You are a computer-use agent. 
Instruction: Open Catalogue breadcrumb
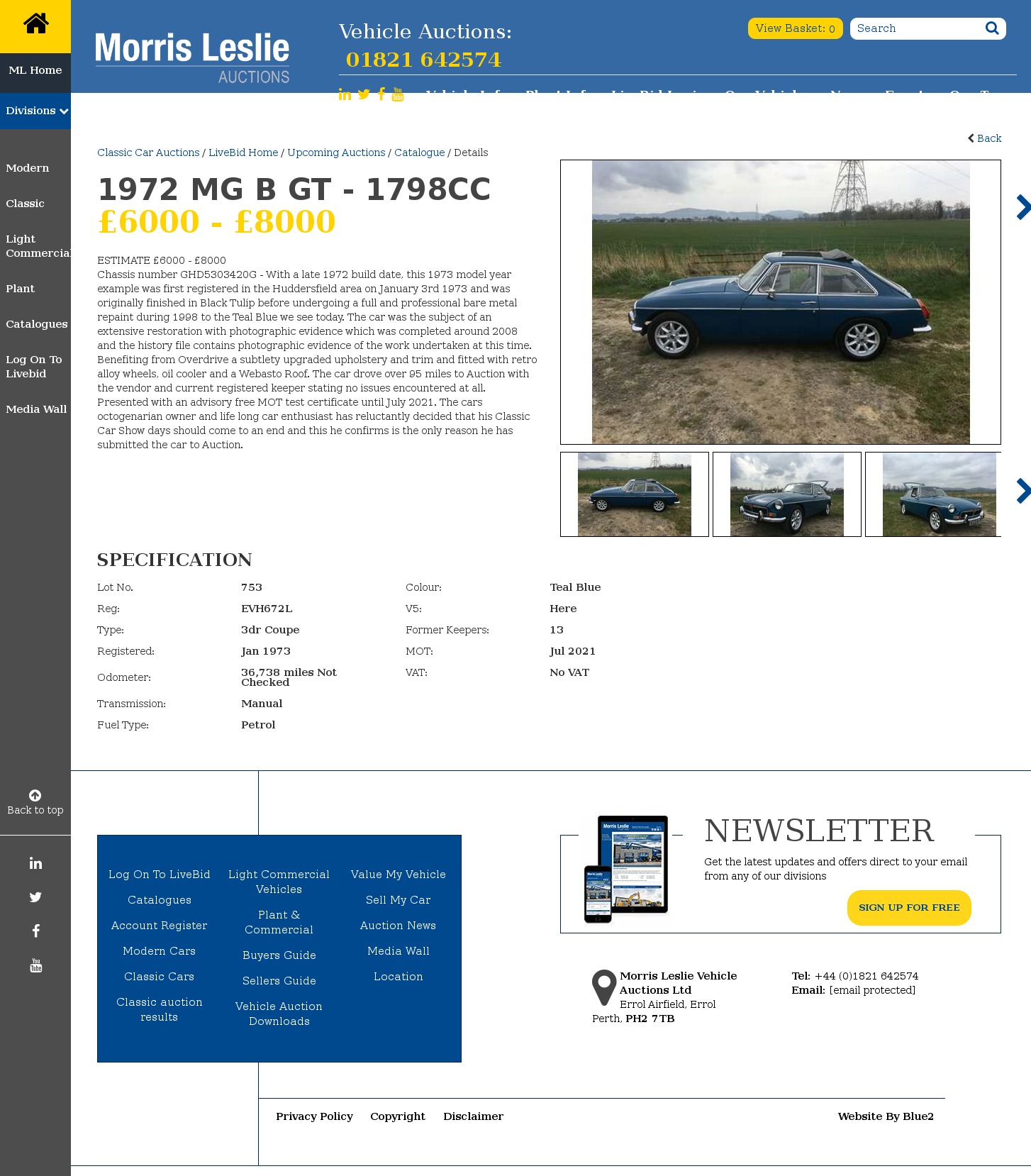click(x=420, y=152)
